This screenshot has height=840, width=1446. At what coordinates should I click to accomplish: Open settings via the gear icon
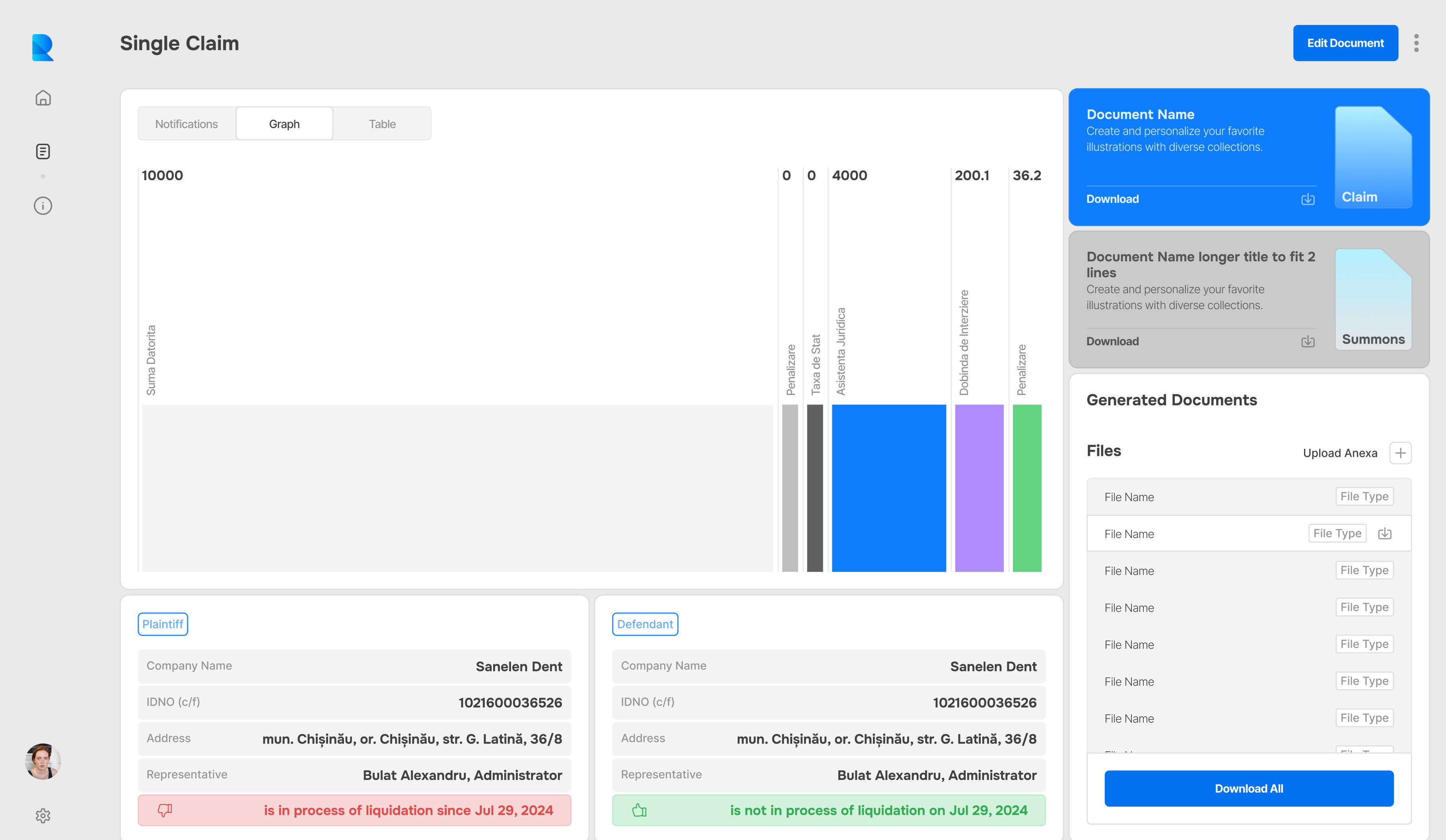(43, 815)
